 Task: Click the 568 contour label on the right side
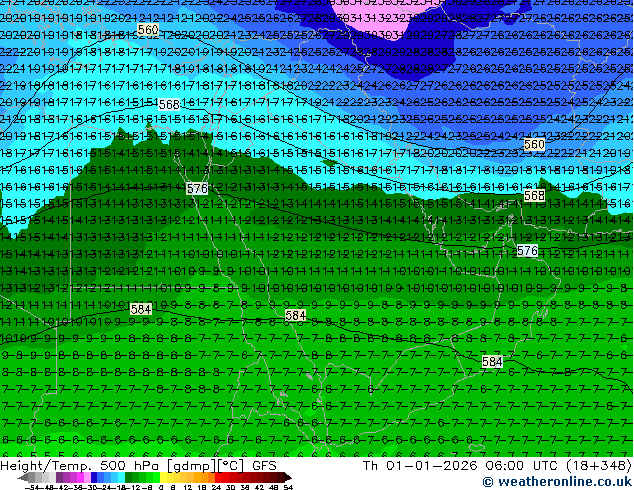(534, 196)
